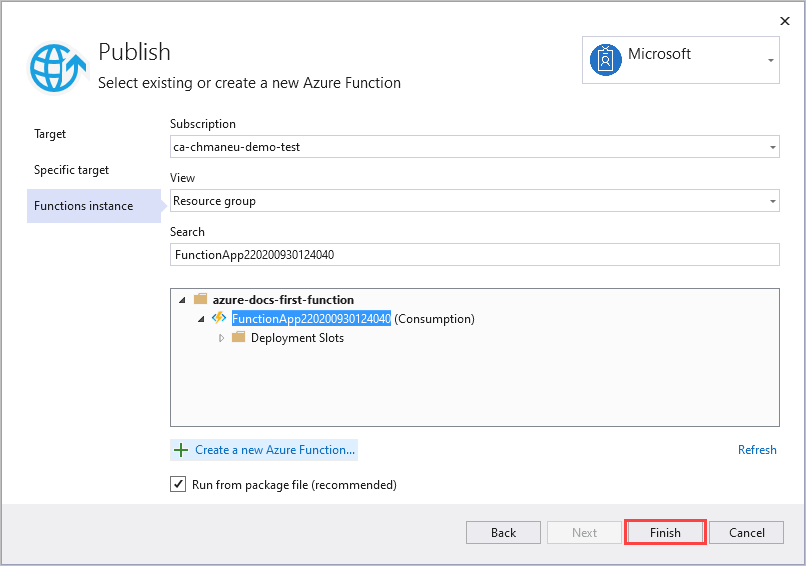Collapse the azure-docs-first-function tree node
The width and height of the screenshot is (806, 566).
182,300
